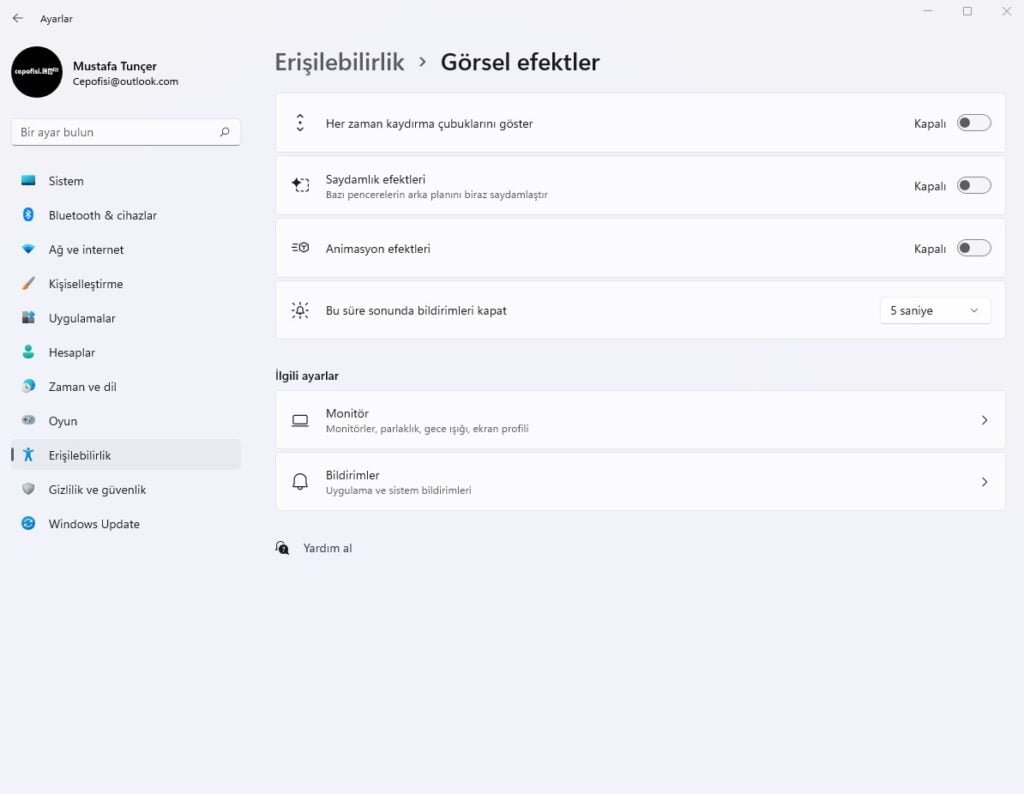Click the back arrow icon next to Ayarlar

[x=18, y=18]
